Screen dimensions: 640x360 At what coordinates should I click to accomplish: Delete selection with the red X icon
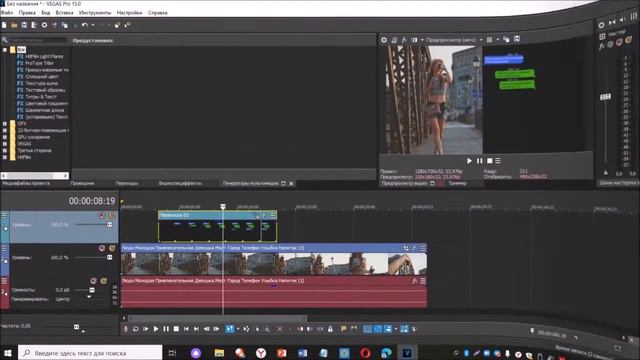[x=280, y=329]
